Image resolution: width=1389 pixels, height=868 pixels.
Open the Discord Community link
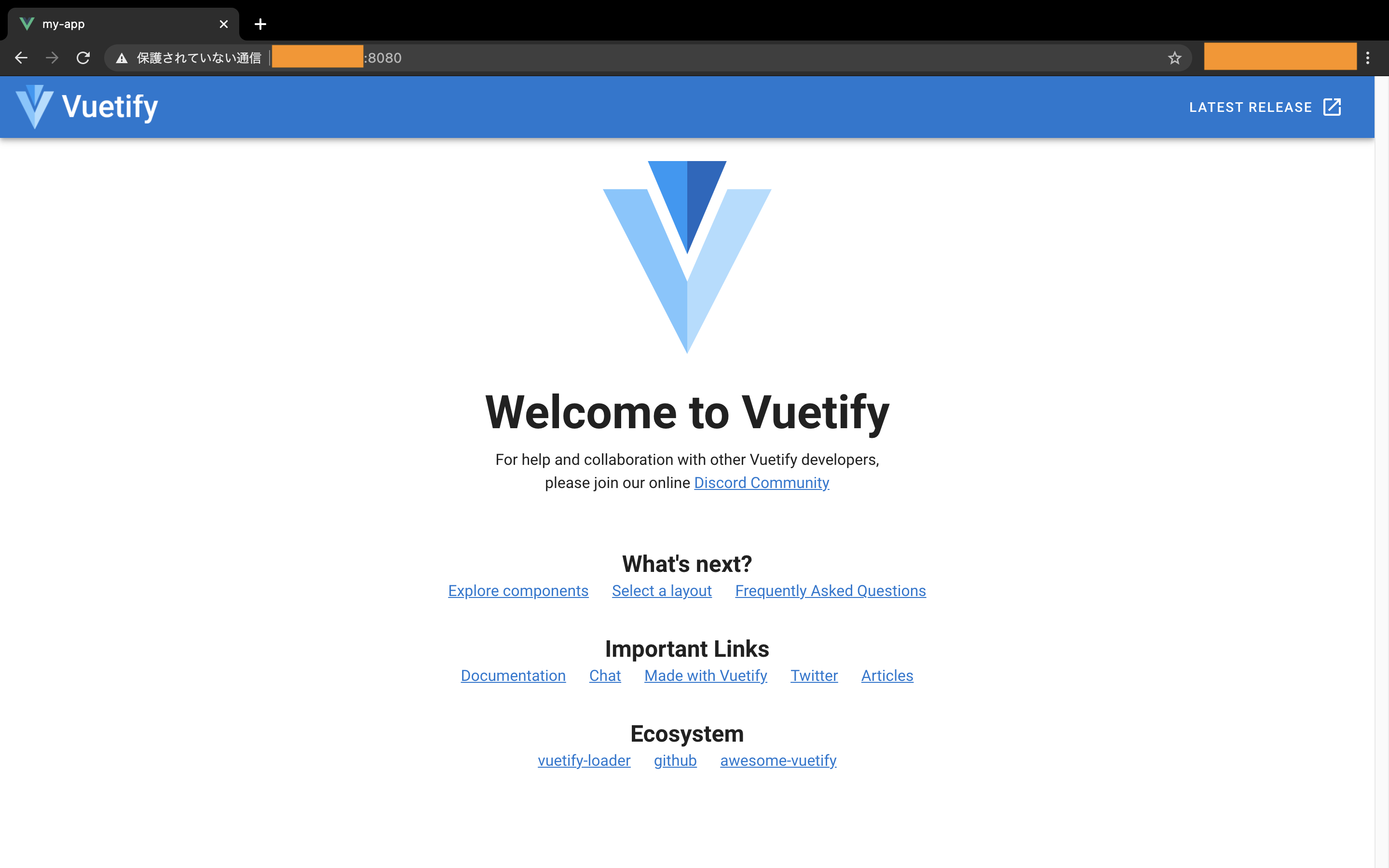[762, 482]
